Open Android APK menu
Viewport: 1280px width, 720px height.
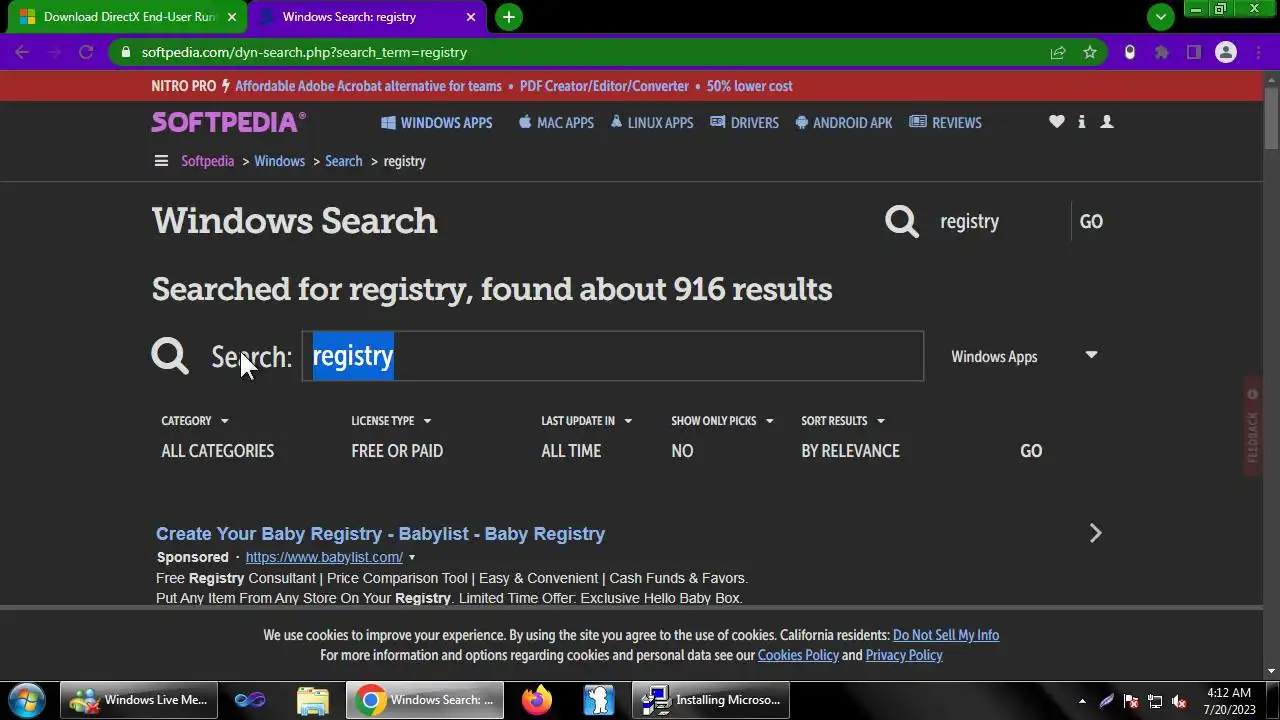click(844, 123)
